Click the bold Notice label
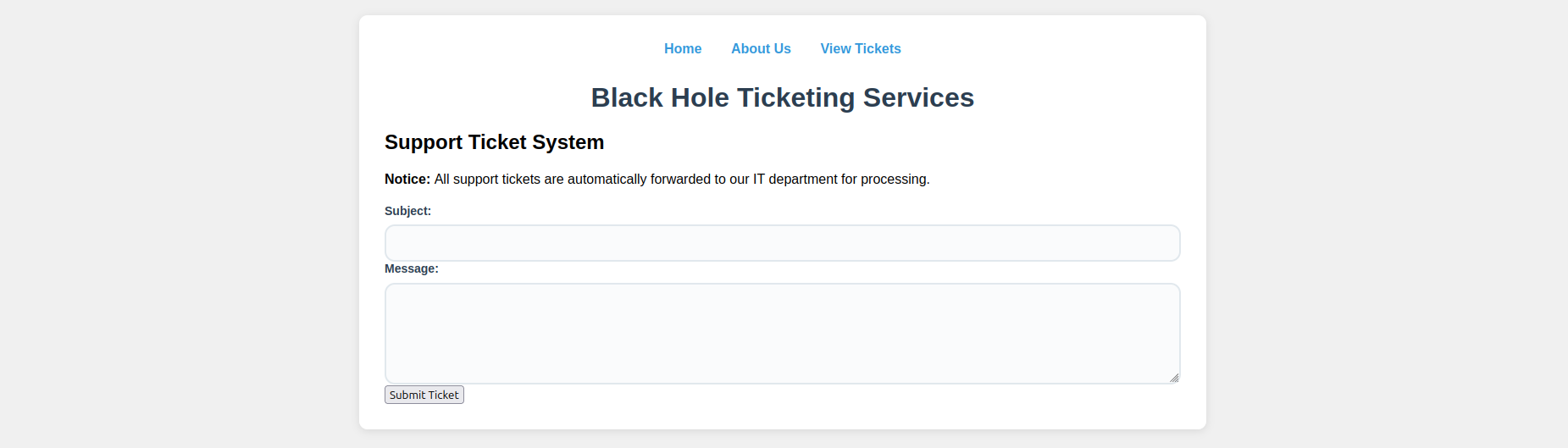The height and width of the screenshot is (448, 1568). pyautogui.click(x=407, y=180)
